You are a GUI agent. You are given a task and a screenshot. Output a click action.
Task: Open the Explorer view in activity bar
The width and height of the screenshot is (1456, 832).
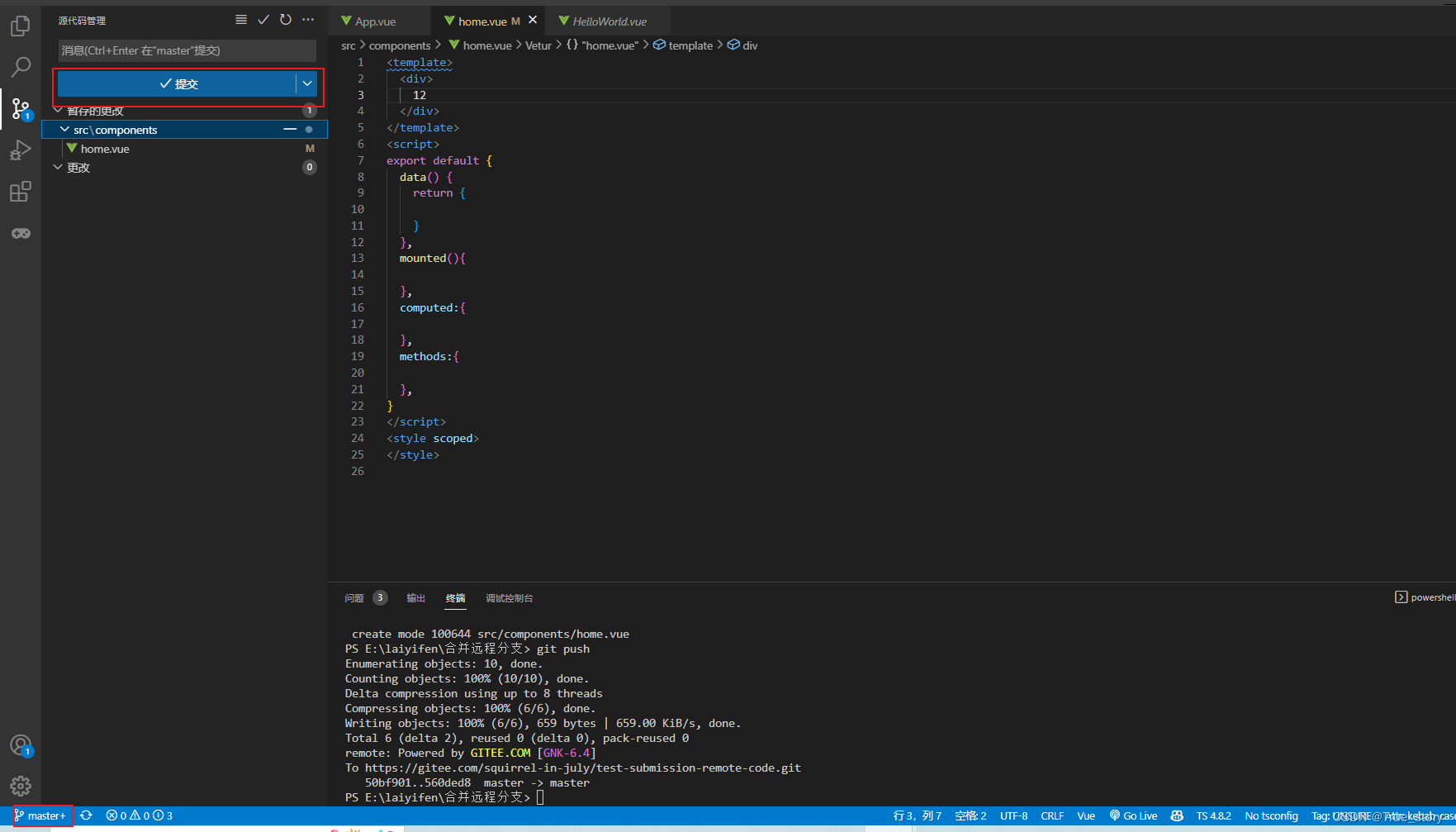click(x=21, y=26)
